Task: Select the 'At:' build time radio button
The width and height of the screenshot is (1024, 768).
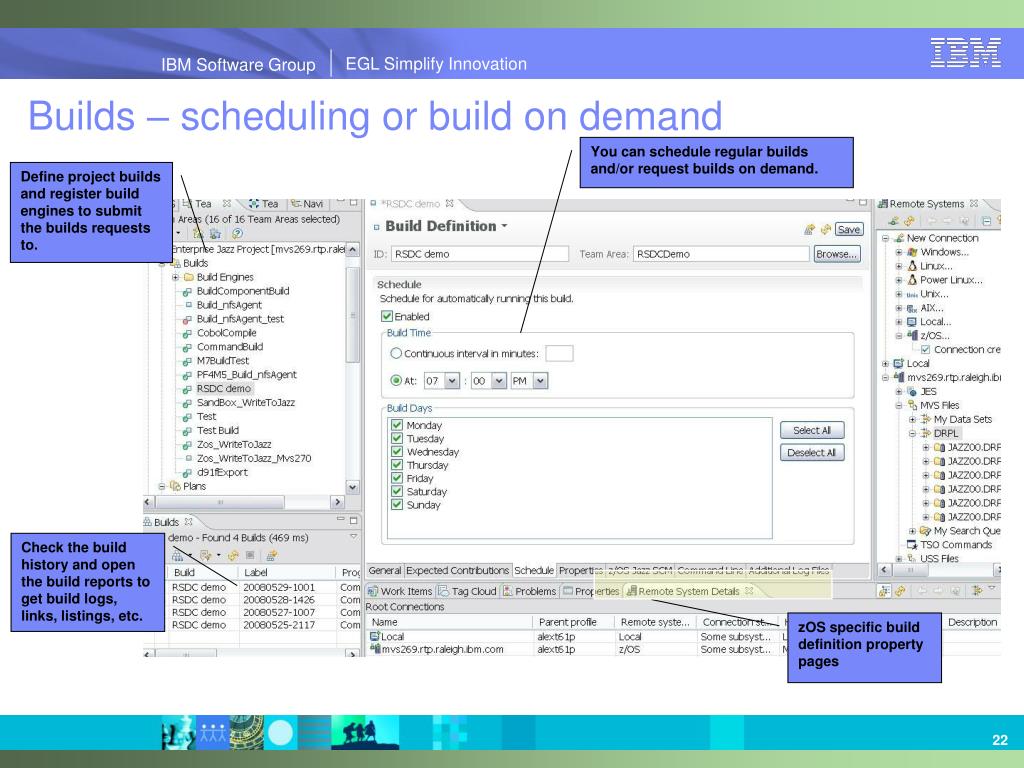Action: [x=396, y=380]
